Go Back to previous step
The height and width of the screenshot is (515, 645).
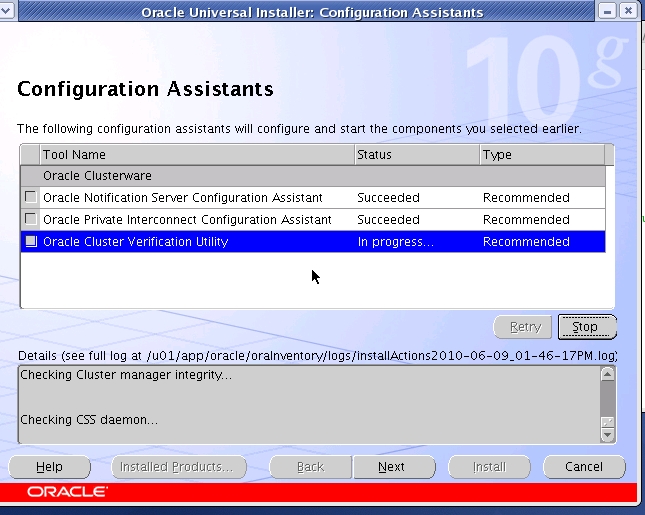coord(311,467)
